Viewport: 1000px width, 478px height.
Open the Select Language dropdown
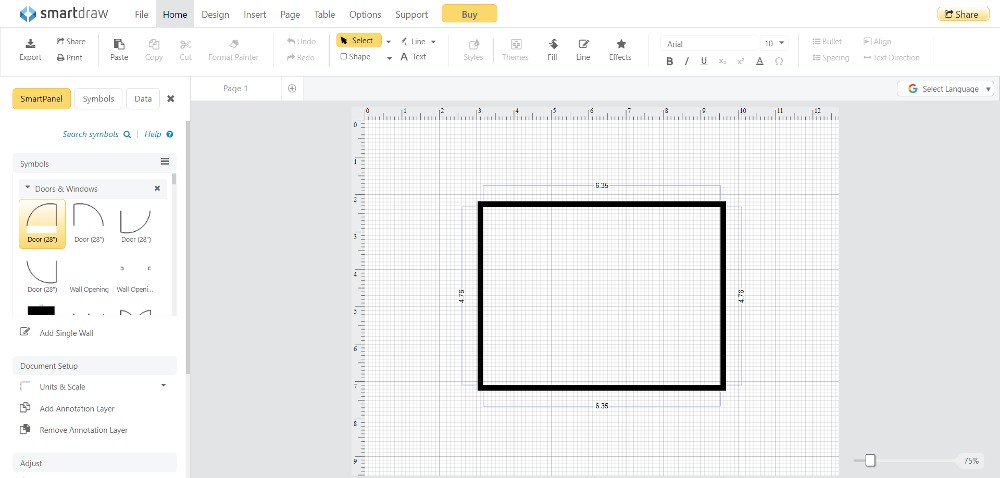[x=946, y=89]
